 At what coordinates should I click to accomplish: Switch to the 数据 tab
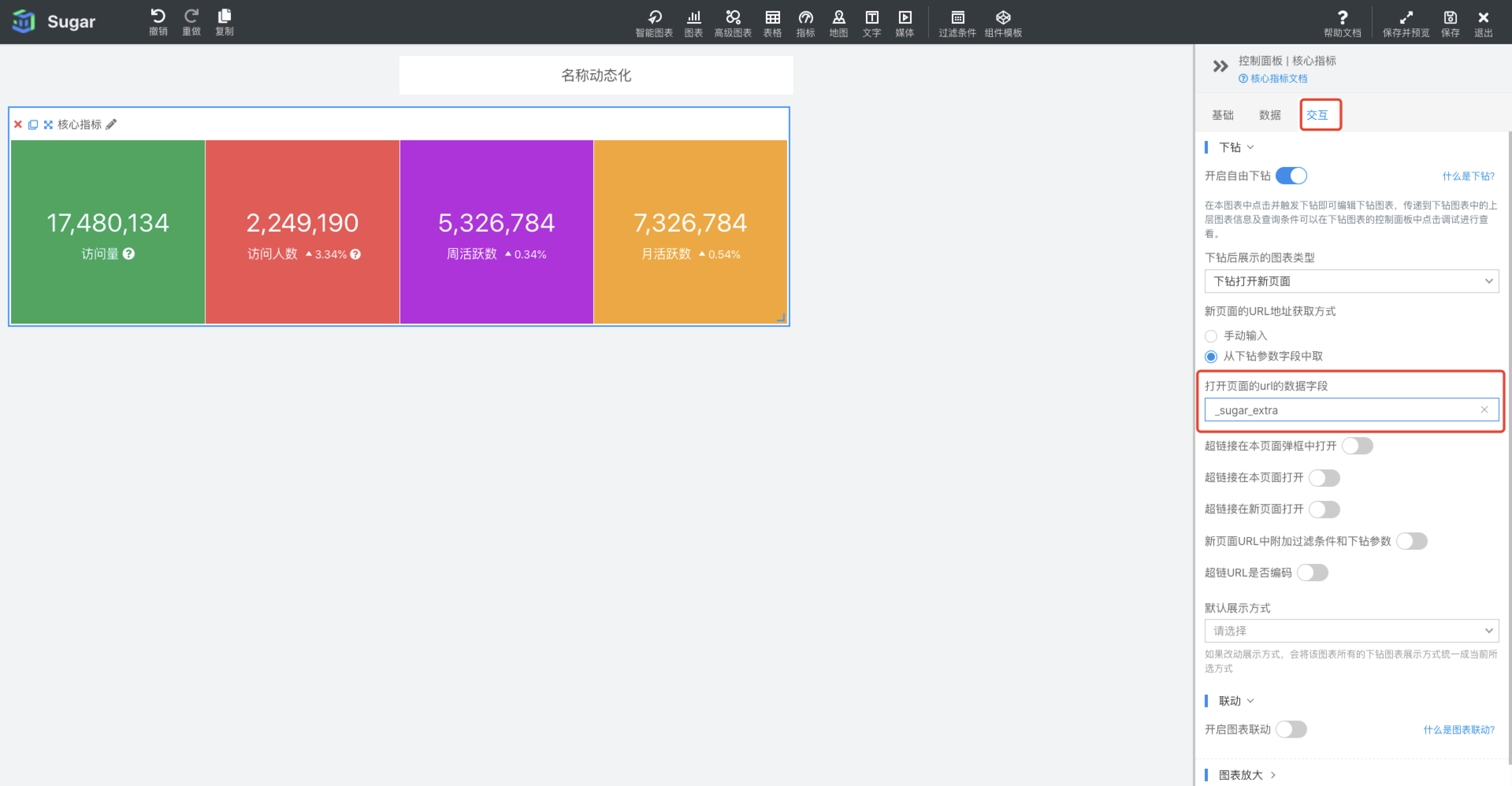click(1270, 115)
